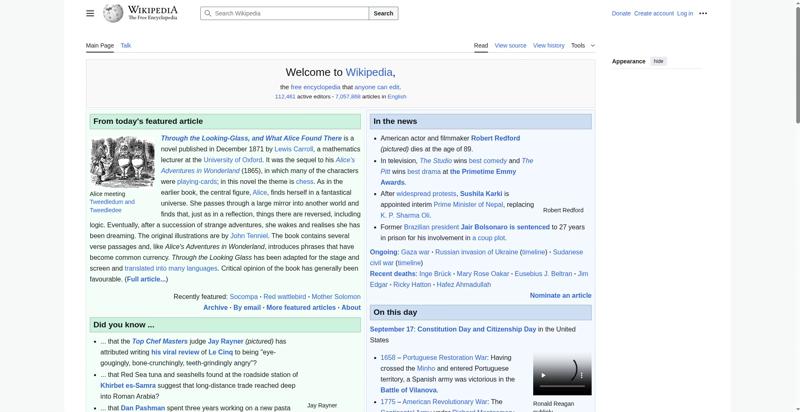Play the Ronald Reagan video
The height and width of the screenshot is (412, 800).
pos(543,375)
